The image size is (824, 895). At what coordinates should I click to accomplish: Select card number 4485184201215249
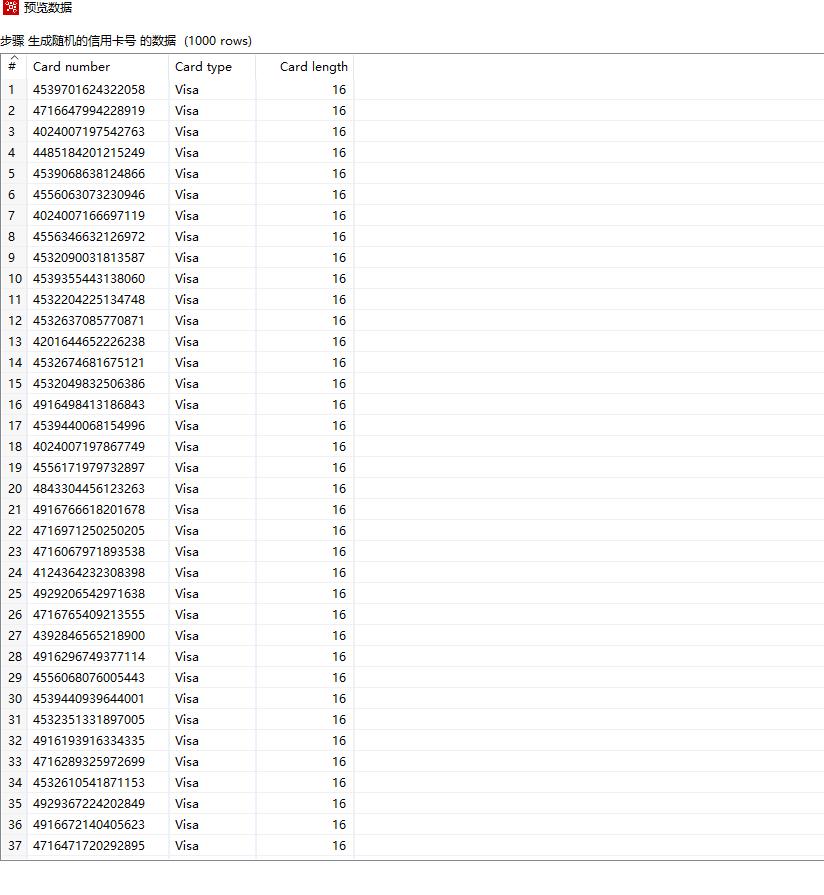[89, 153]
